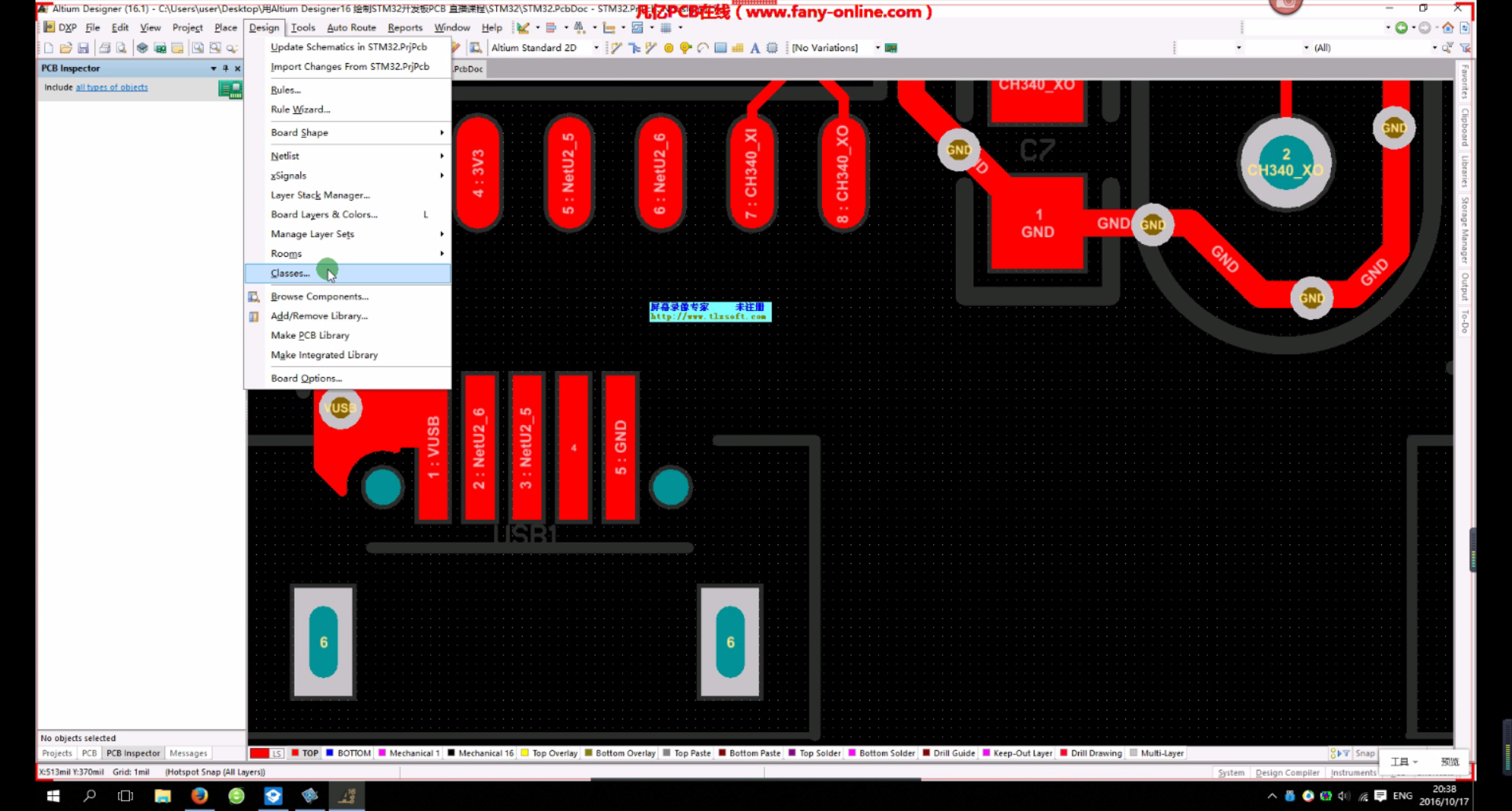Open Layer Stack Manager
Image resolution: width=1512 pixels, height=811 pixels.
(347, 195)
